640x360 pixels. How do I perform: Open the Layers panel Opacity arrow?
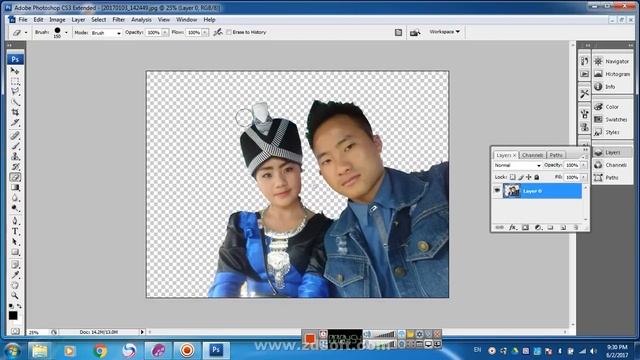click(x=584, y=165)
